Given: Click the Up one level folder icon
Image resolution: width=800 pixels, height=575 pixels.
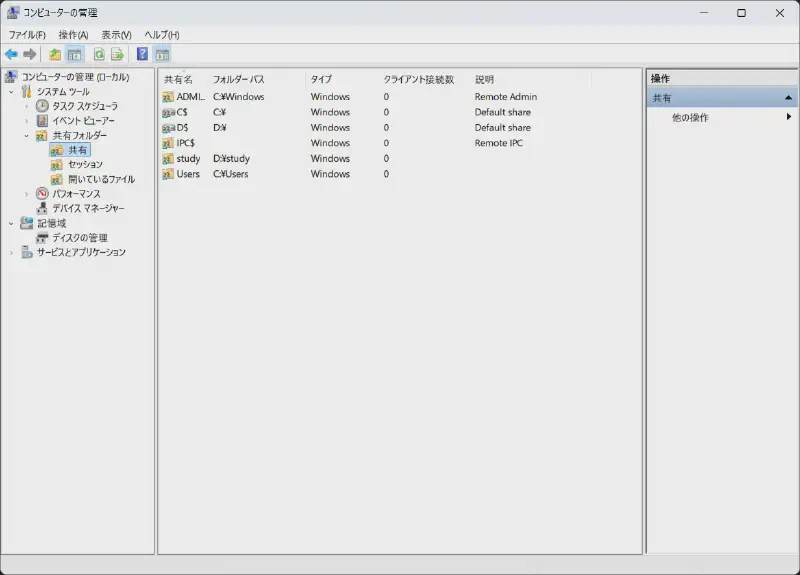Looking at the screenshot, I should pos(55,54).
